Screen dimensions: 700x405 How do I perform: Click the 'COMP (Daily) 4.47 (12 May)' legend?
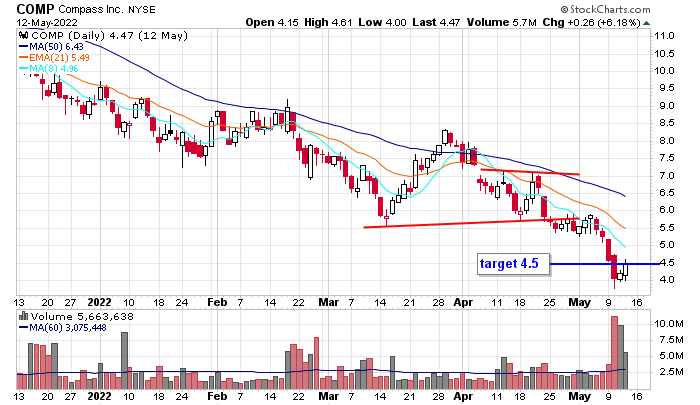(x=109, y=35)
